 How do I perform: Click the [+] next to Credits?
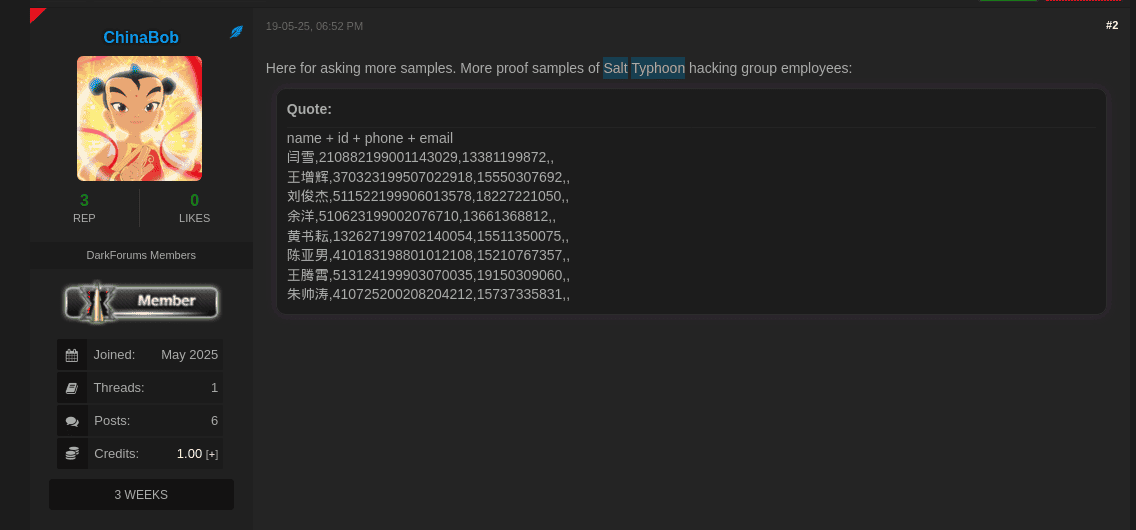point(212,454)
